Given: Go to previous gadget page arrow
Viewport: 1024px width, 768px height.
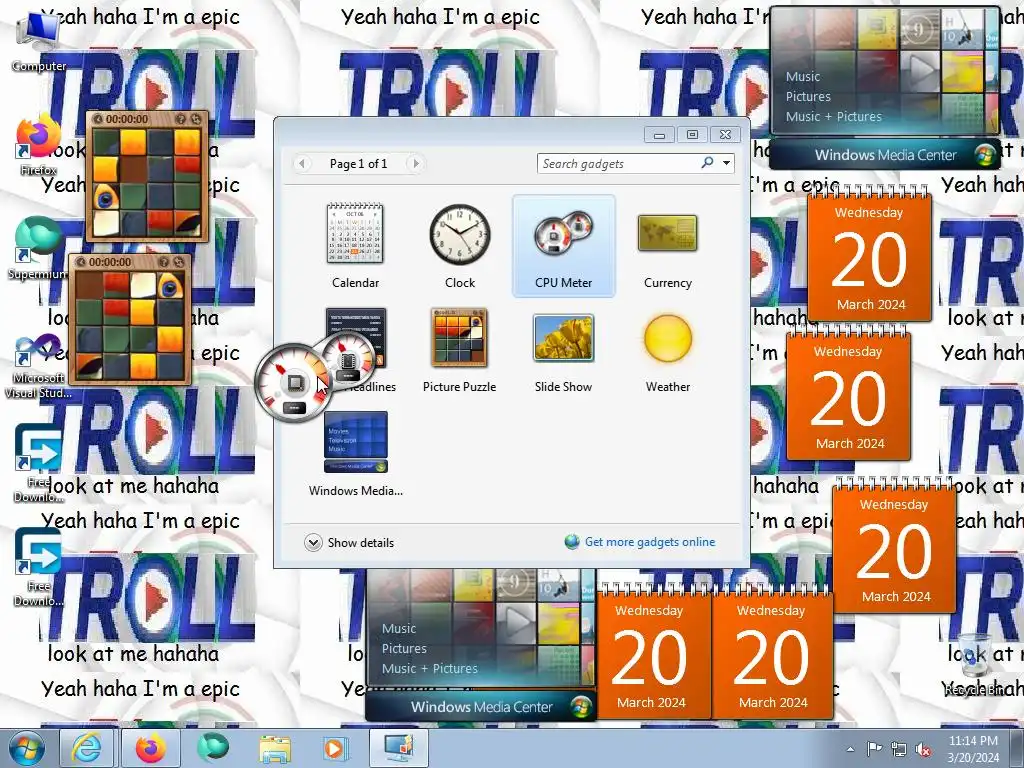Looking at the screenshot, I should click(302, 163).
